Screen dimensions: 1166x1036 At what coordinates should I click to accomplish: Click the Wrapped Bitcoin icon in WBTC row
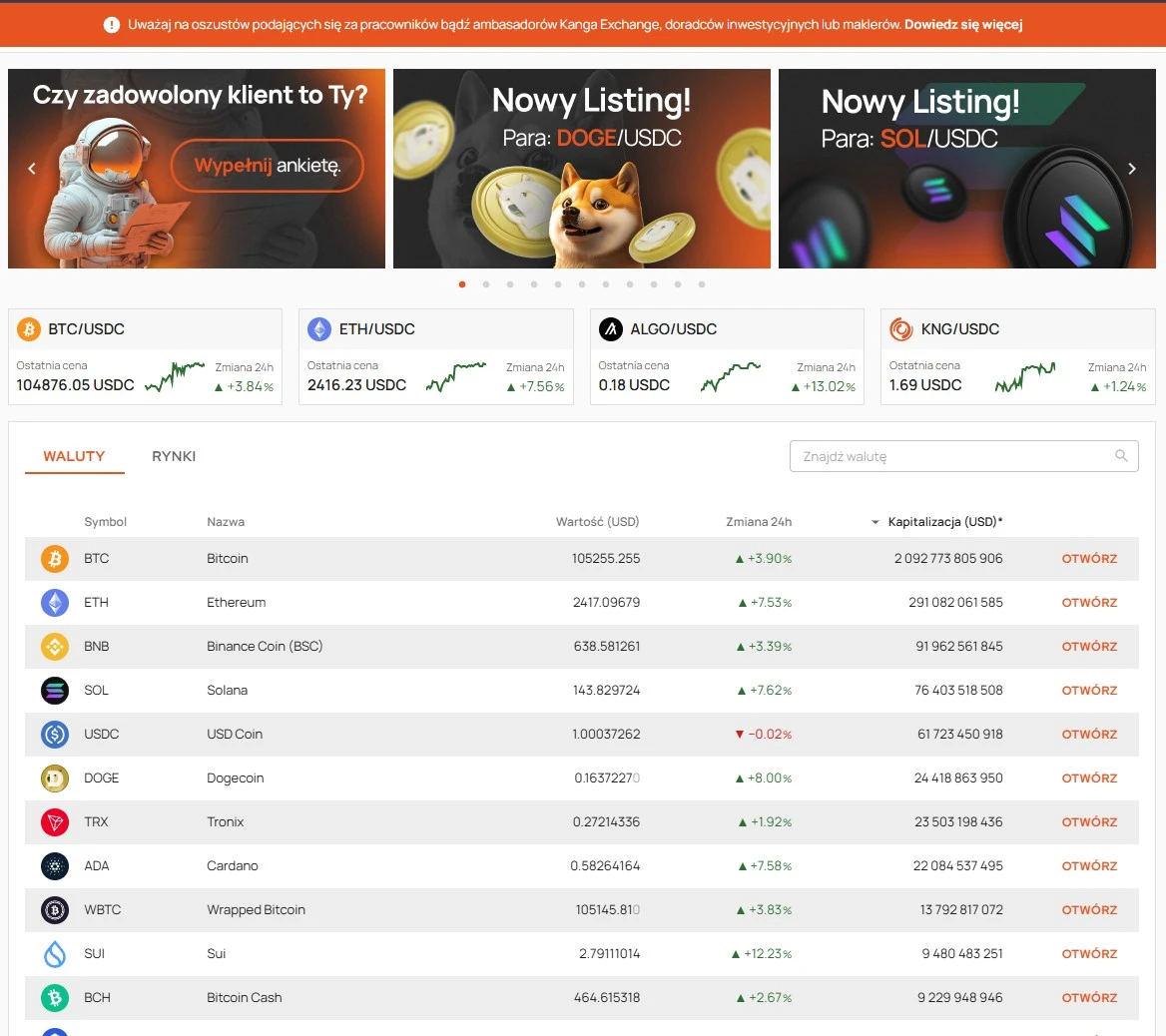(x=54, y=909)
